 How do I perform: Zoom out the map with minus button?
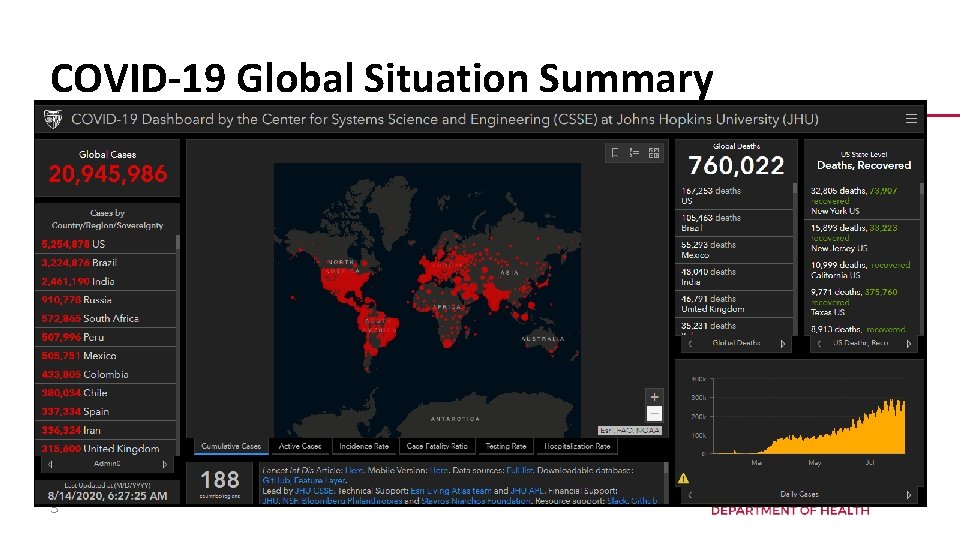pos(654,414)
